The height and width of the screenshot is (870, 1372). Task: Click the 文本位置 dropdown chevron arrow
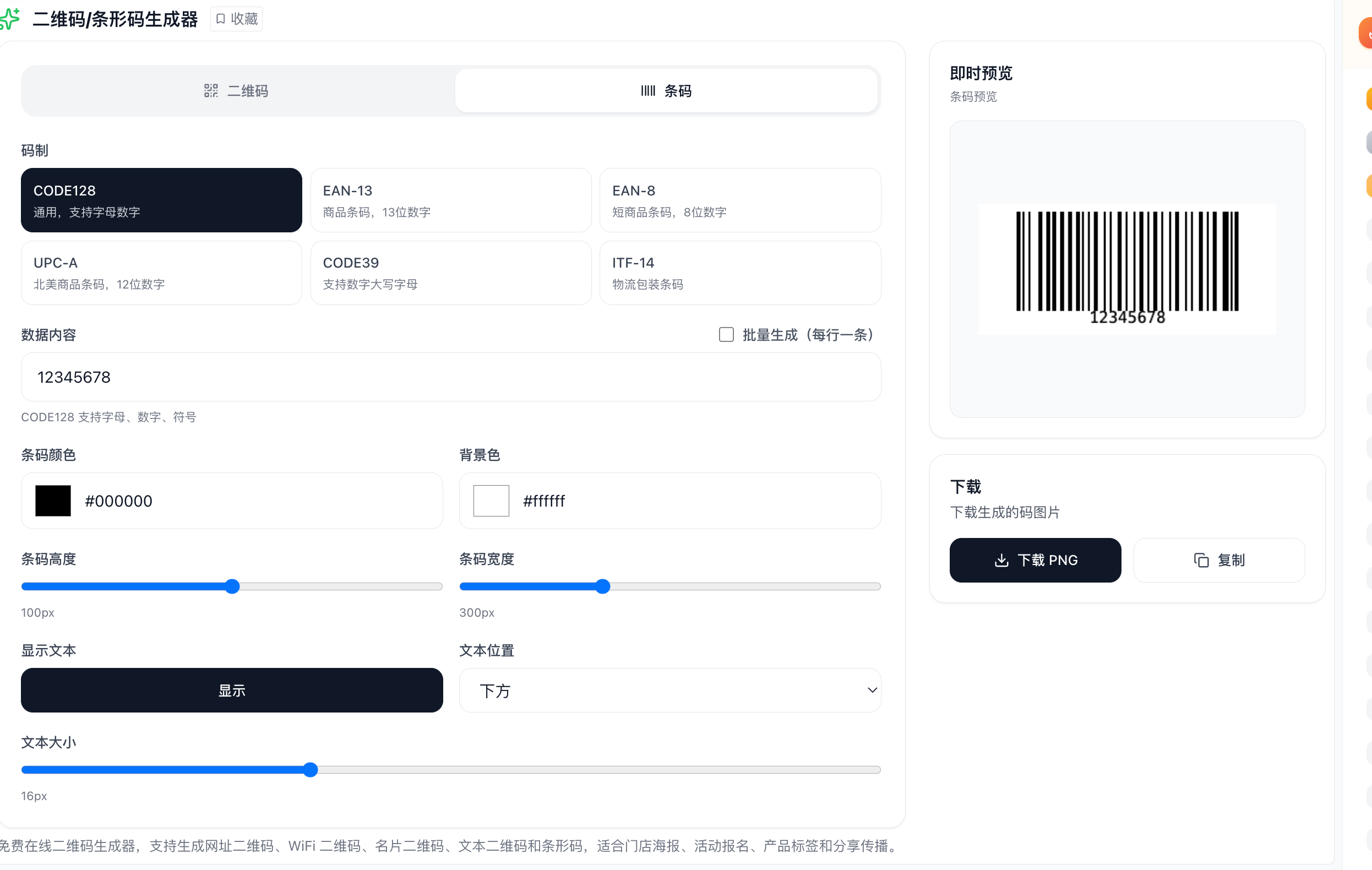(x=872, y=690)
